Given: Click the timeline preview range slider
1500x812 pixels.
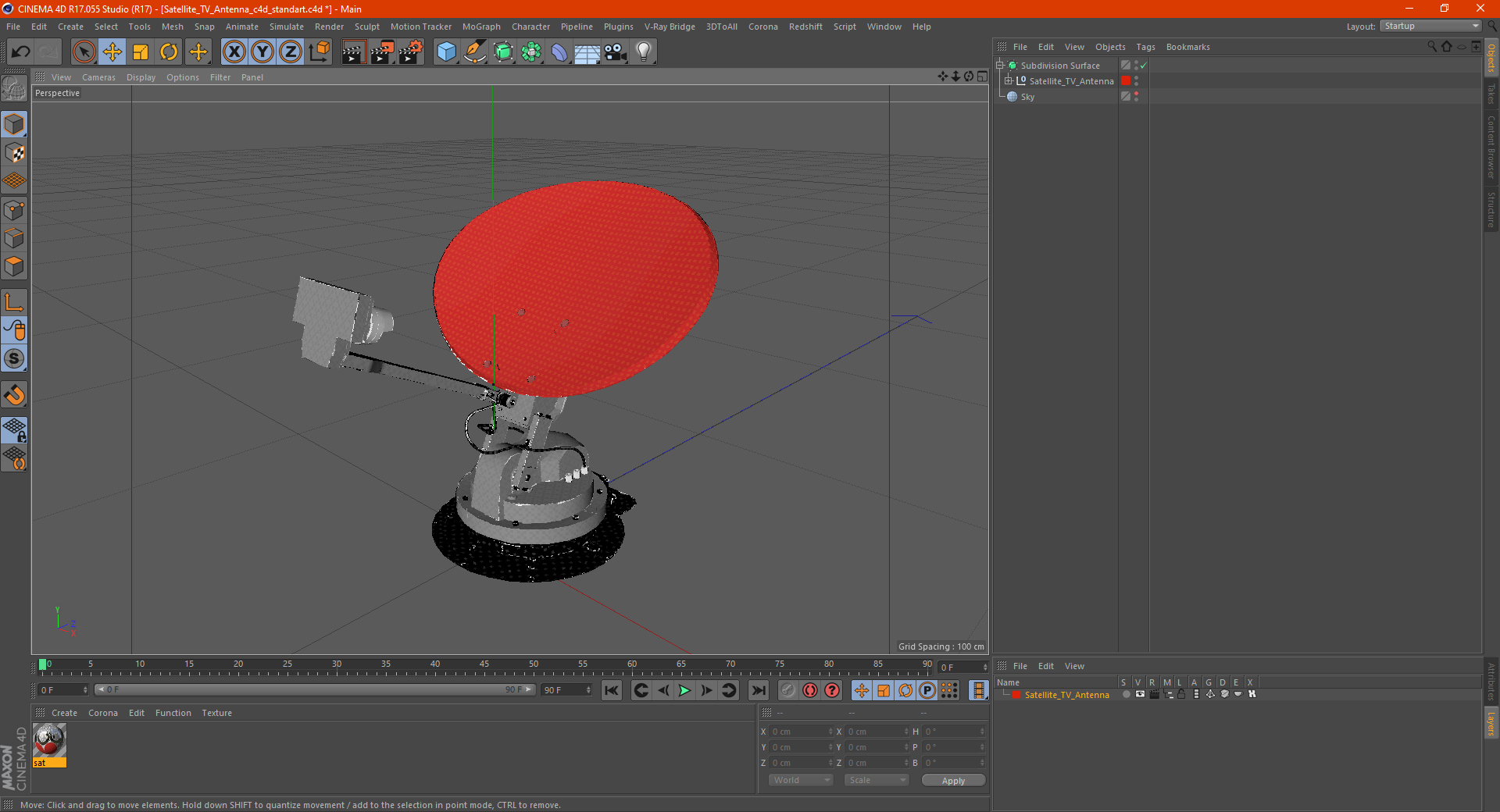Looking at the screenshot, I should 315,689.
